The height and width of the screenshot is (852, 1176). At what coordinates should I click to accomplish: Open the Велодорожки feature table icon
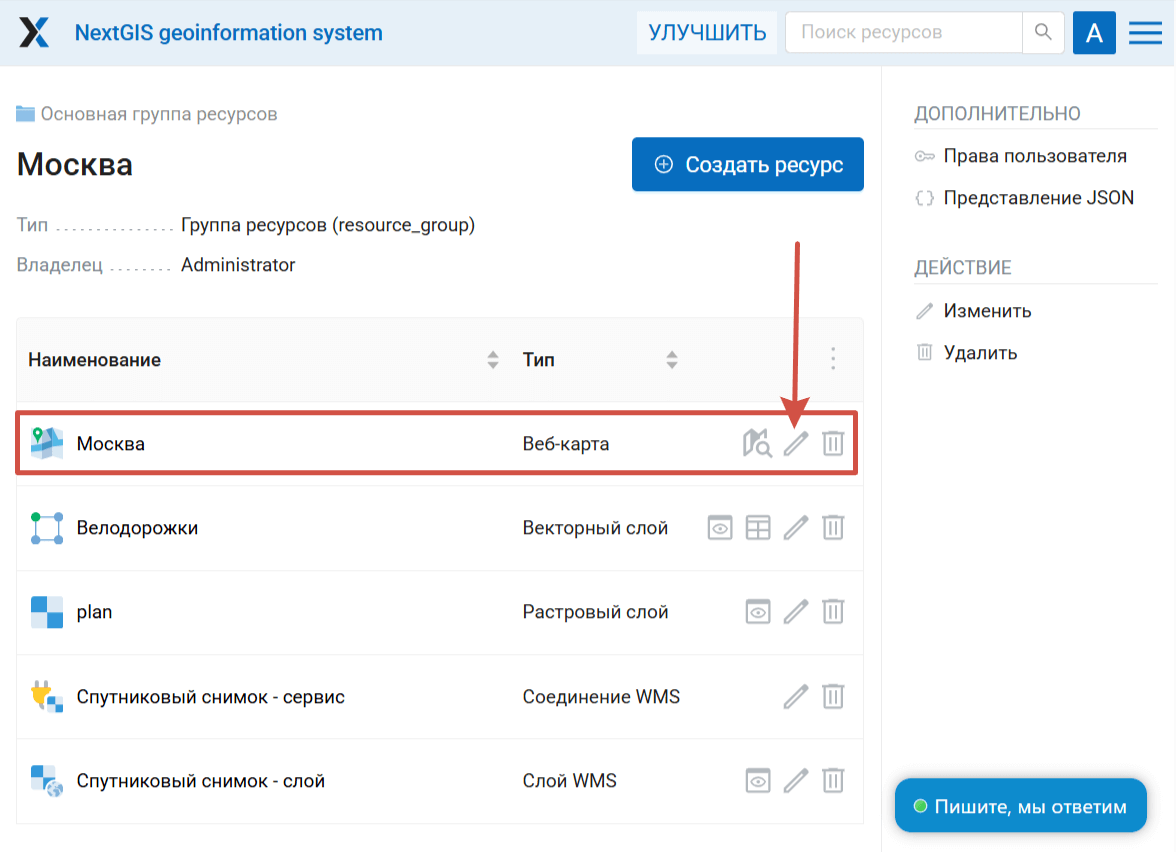coord(758,528)
